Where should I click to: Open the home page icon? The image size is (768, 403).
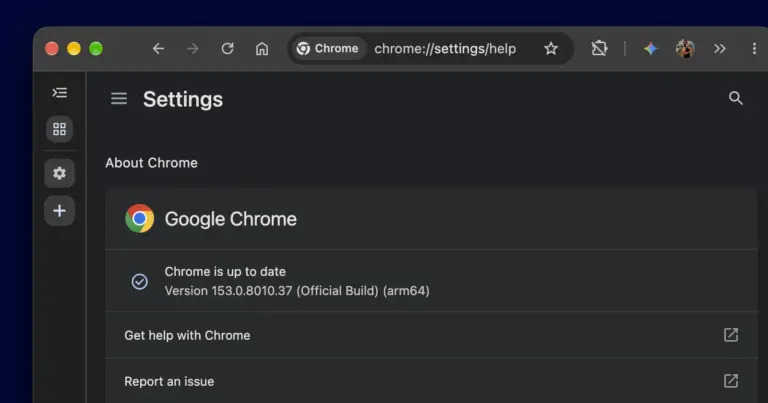[x=262, y=48]
